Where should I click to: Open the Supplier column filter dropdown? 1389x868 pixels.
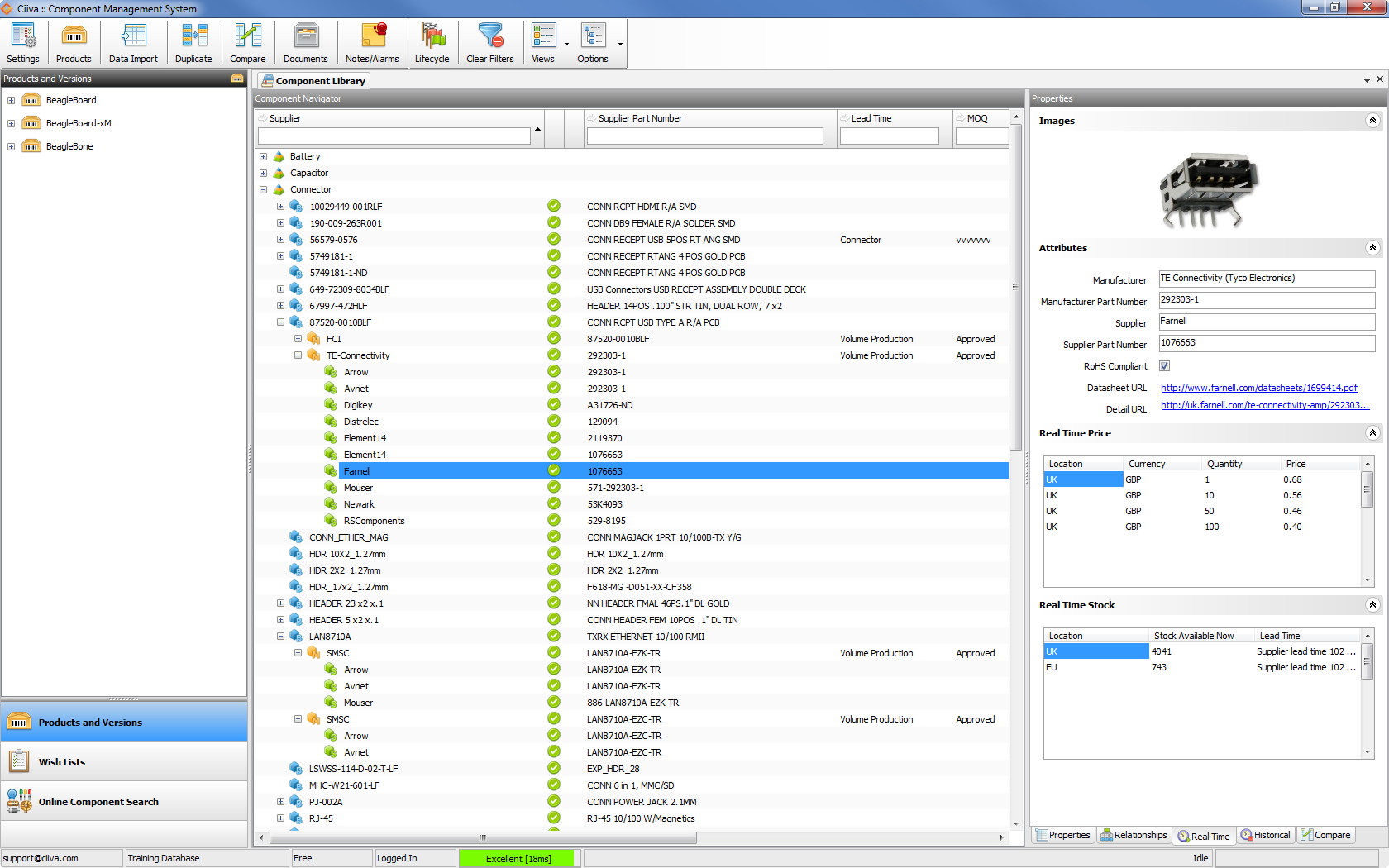coord(537,129)
